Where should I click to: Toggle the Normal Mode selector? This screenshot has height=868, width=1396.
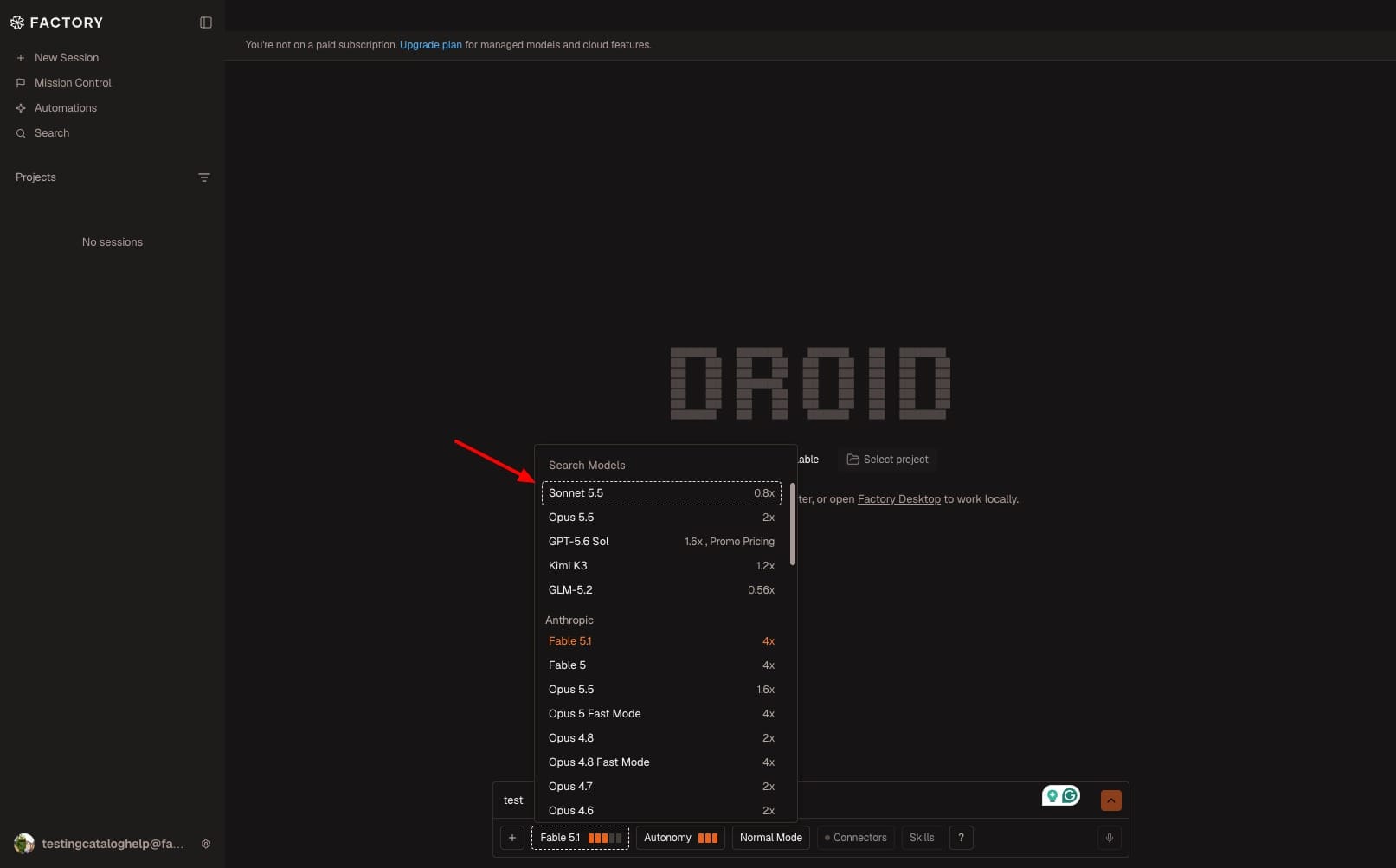[770, 838]
